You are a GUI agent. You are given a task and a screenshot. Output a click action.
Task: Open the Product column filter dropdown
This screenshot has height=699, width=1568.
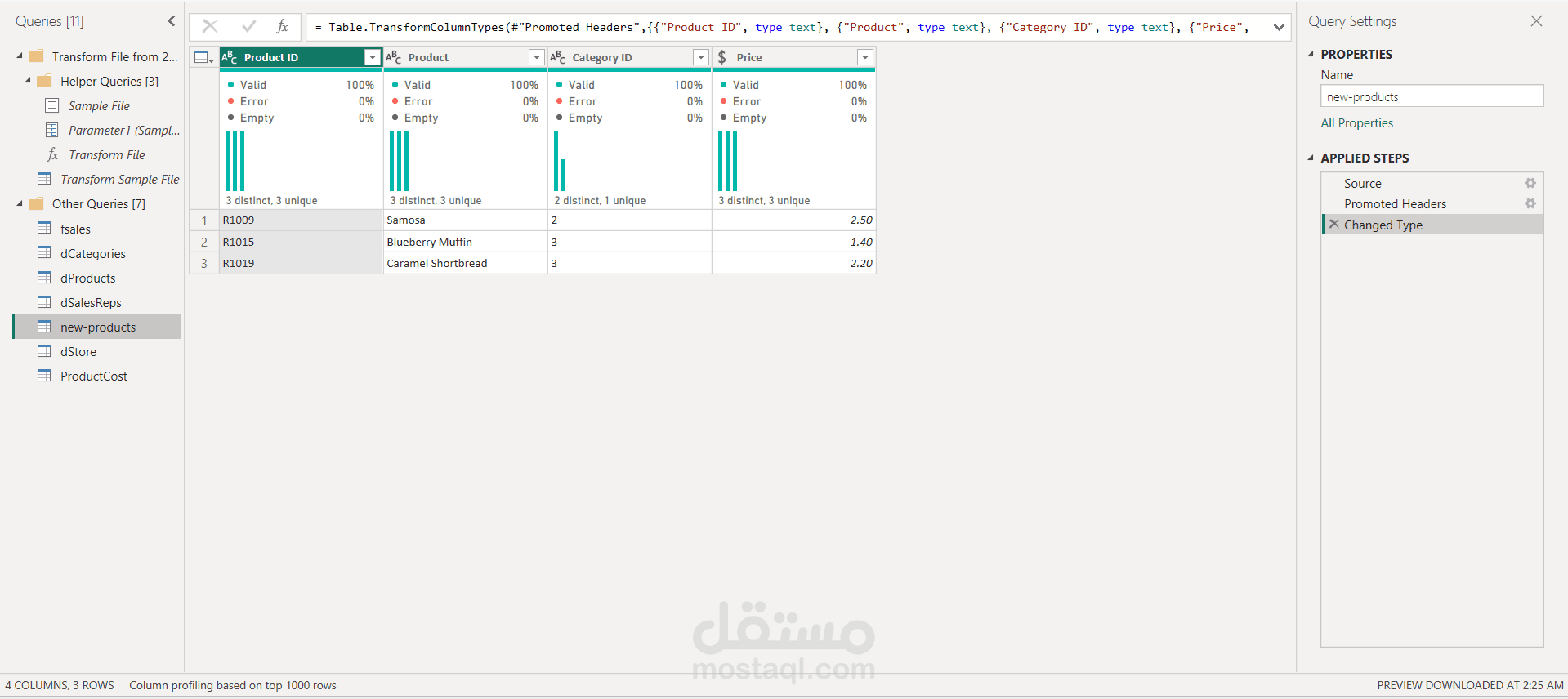click(537, 57)
